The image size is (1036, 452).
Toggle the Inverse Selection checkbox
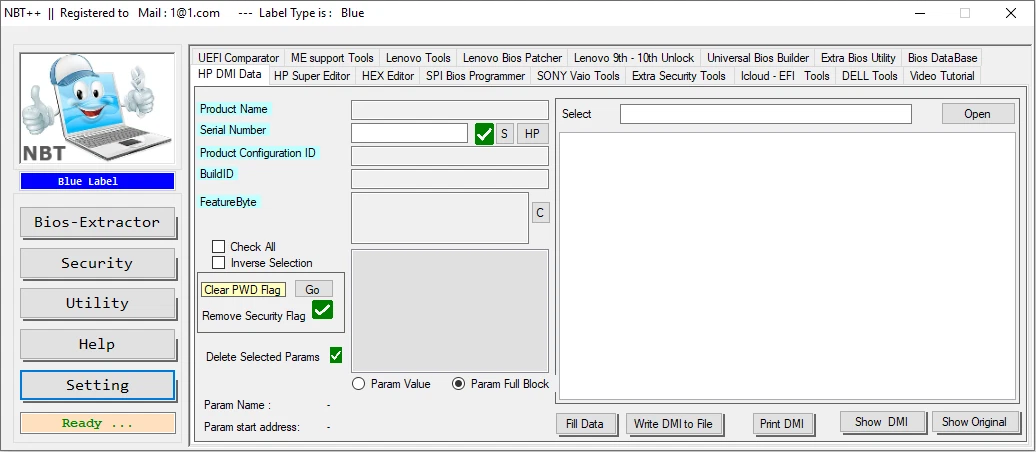(219, 262)
